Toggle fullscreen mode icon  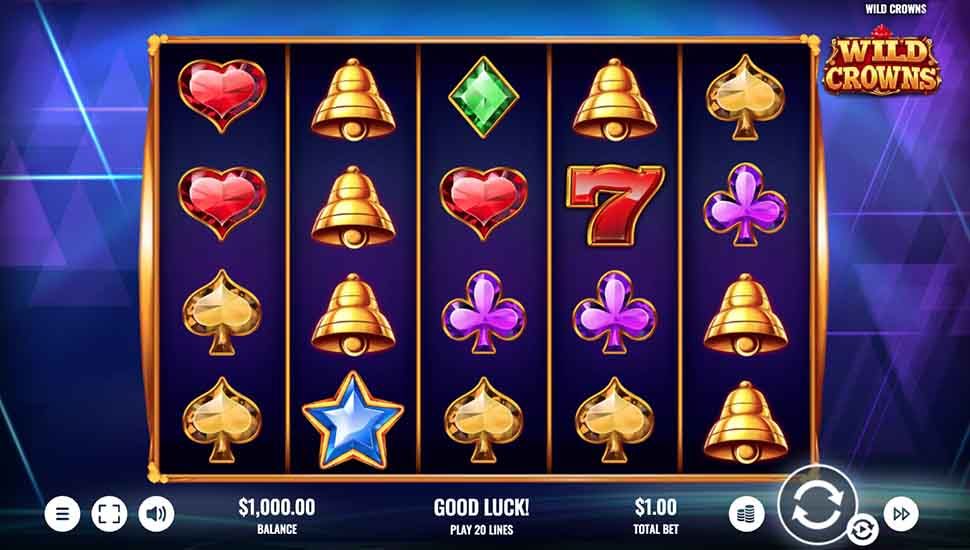click(109, 513)
